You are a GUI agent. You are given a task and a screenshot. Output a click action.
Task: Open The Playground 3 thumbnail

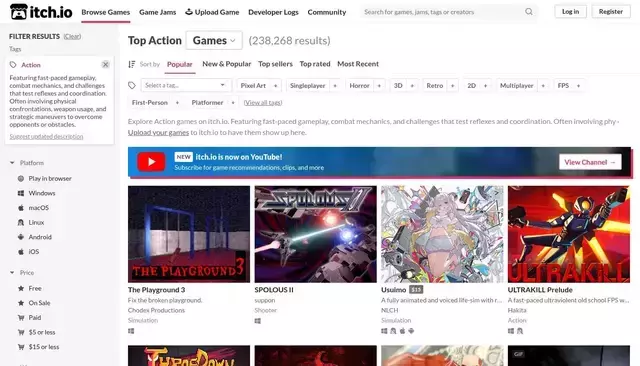[x=189, y=234]
